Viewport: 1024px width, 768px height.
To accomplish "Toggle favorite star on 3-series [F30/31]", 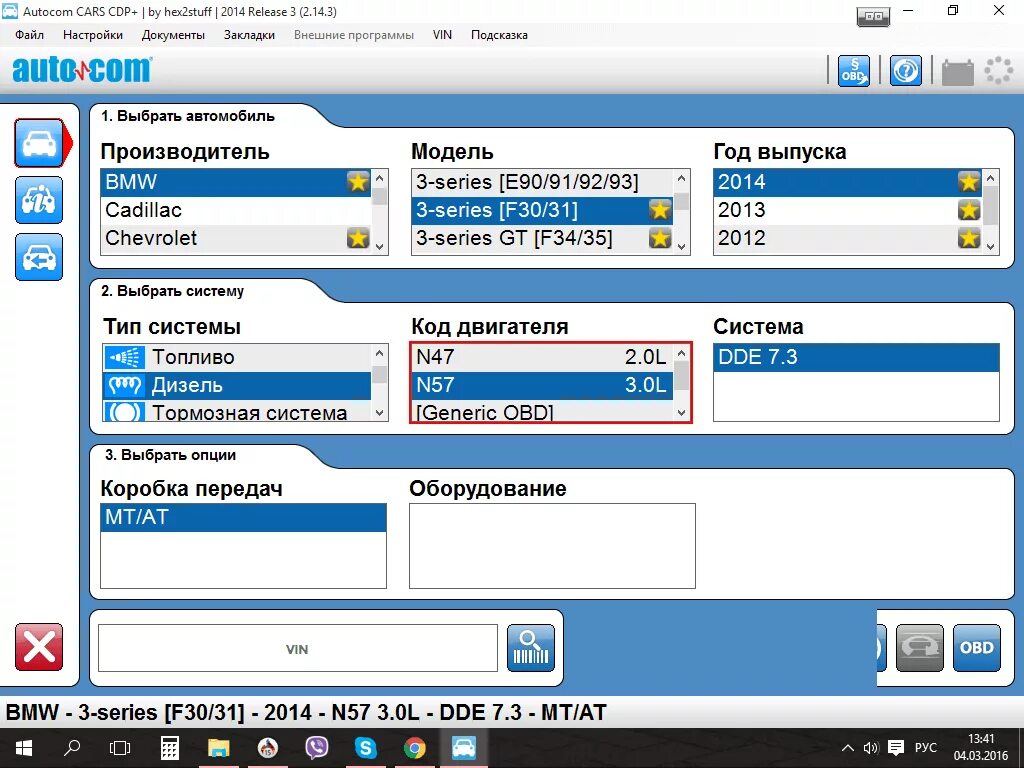I will point(660,210).
